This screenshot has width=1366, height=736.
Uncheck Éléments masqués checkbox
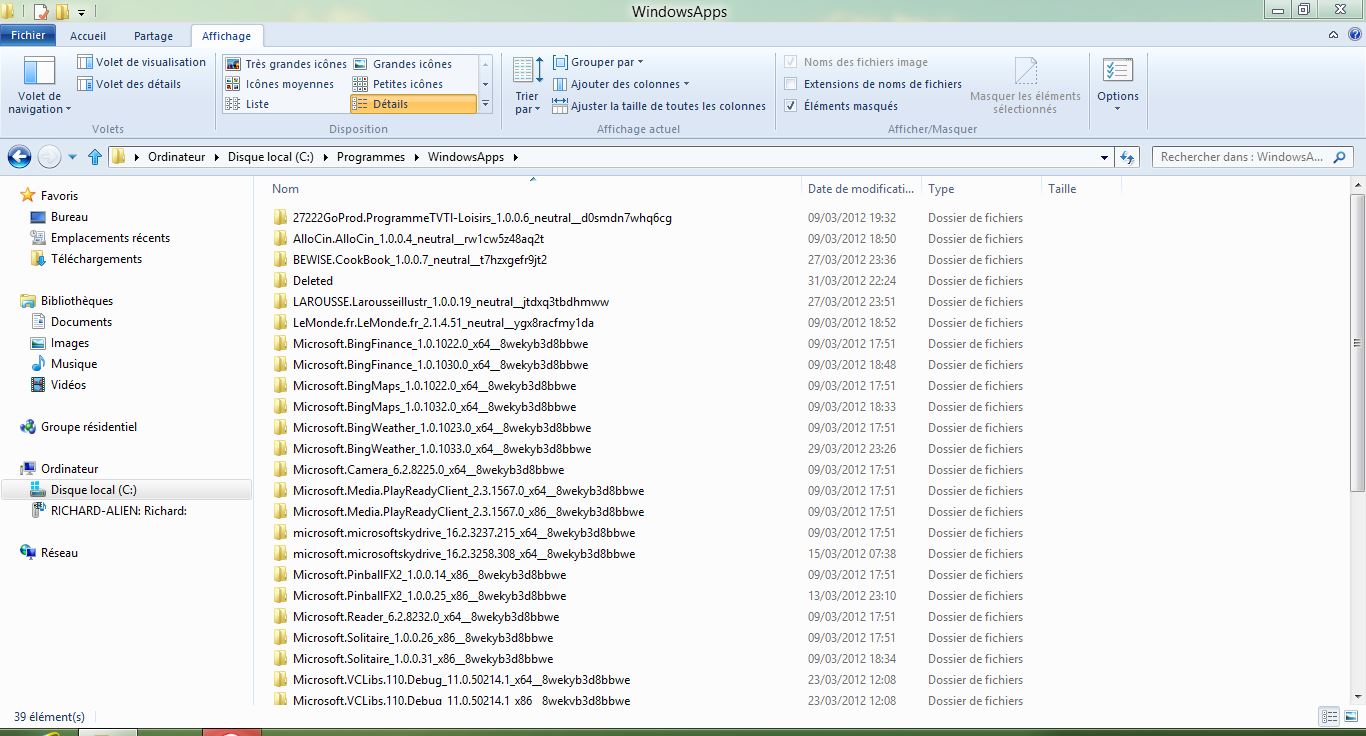pyautogui.click(x=791, y=106)
